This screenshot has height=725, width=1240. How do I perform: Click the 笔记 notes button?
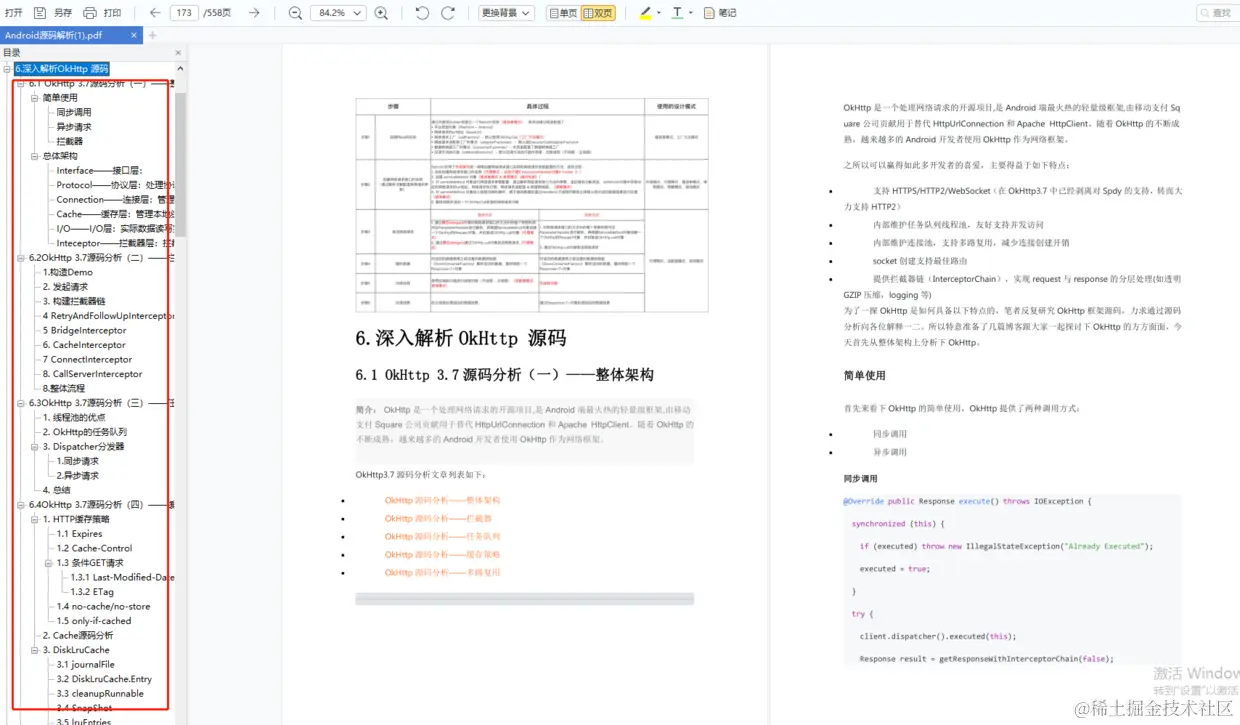click(x=720, y=13)
